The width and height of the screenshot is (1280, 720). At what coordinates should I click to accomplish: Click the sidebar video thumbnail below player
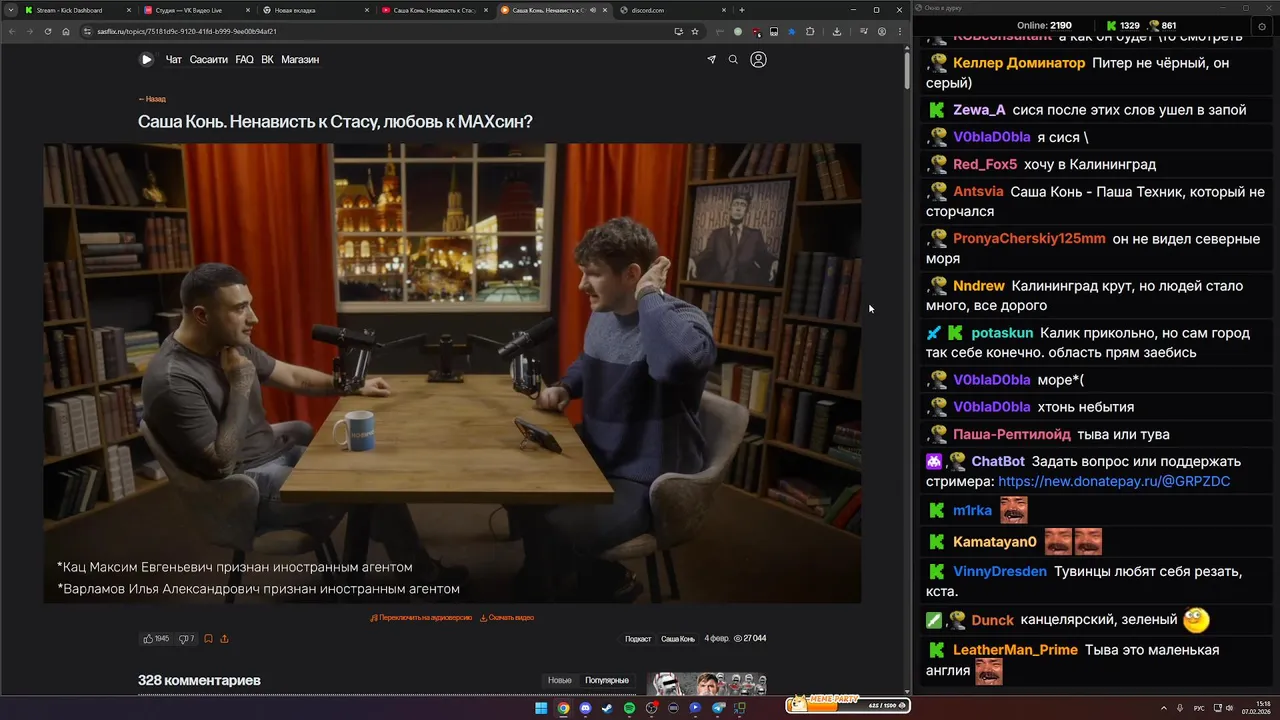(x=706, y=684)
